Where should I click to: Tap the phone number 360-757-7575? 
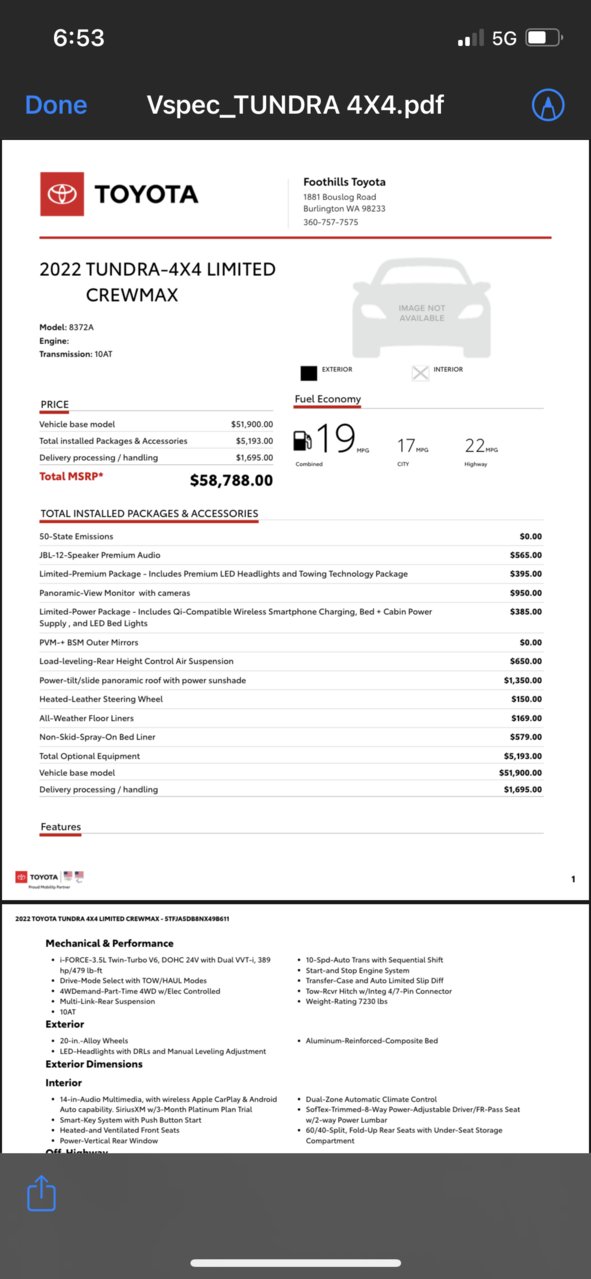click(331, 222)
